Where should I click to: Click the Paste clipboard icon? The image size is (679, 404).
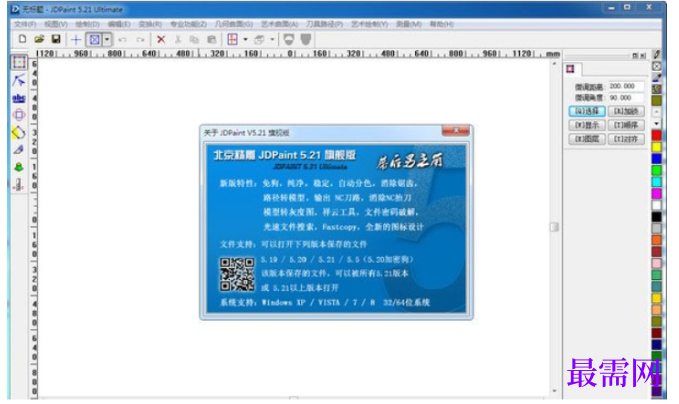pyautogui.click(x=211, y=40)
